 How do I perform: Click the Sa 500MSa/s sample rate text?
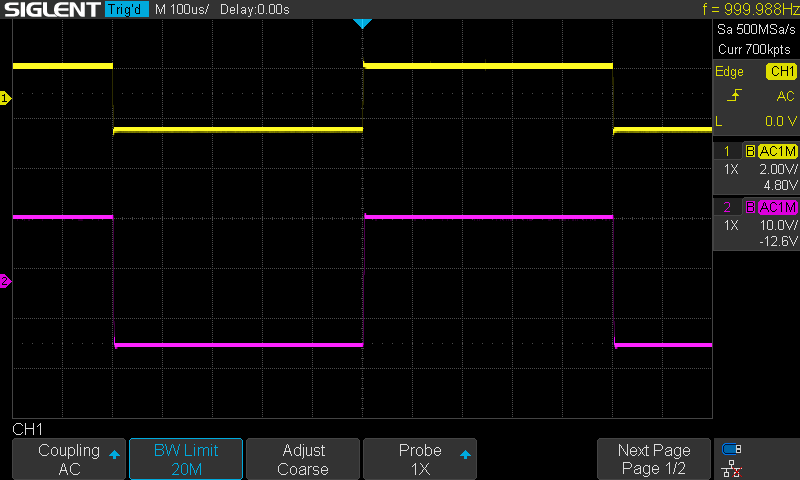tap(756, 30)
